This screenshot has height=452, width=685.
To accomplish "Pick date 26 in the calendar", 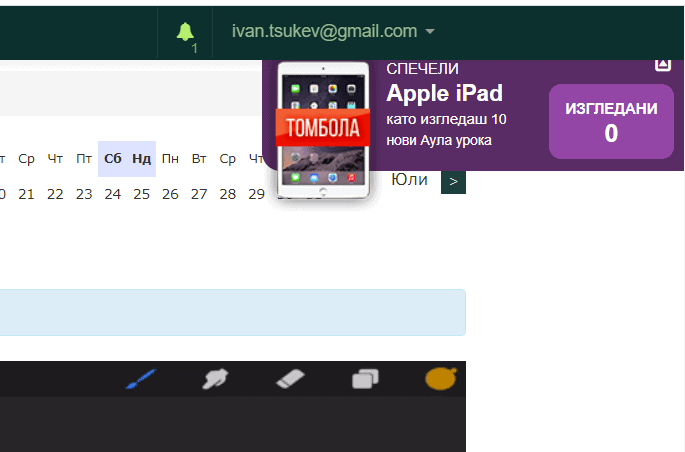I will point(170,194).
